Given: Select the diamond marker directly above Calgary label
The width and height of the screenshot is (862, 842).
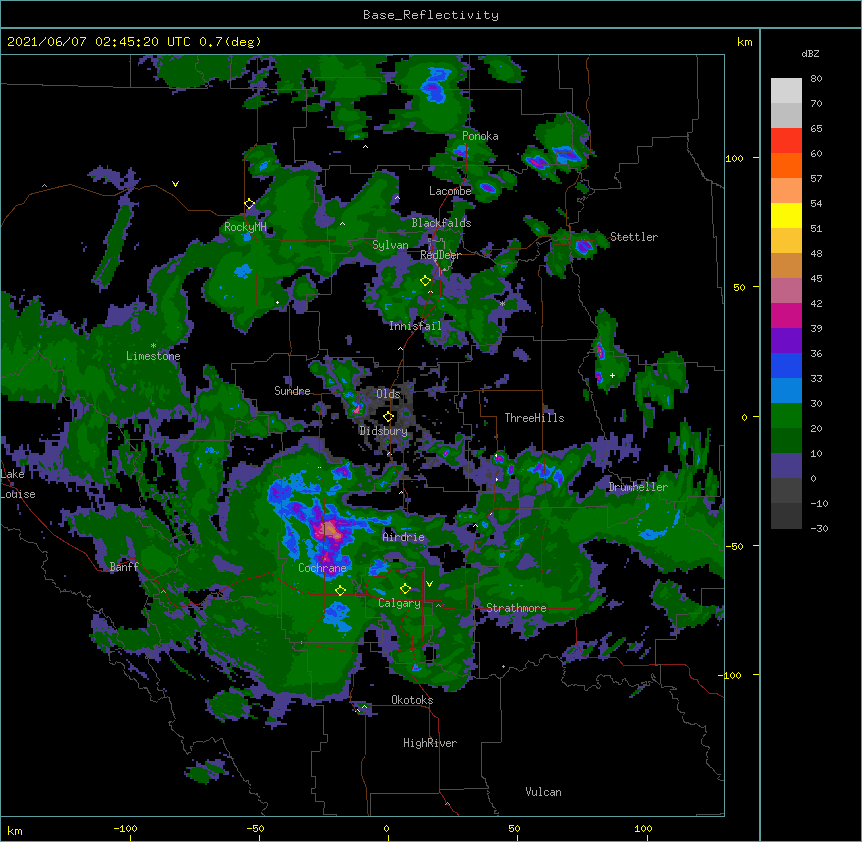Looking at the screenshot, I should pyautogui.click(x=405, y=589).
